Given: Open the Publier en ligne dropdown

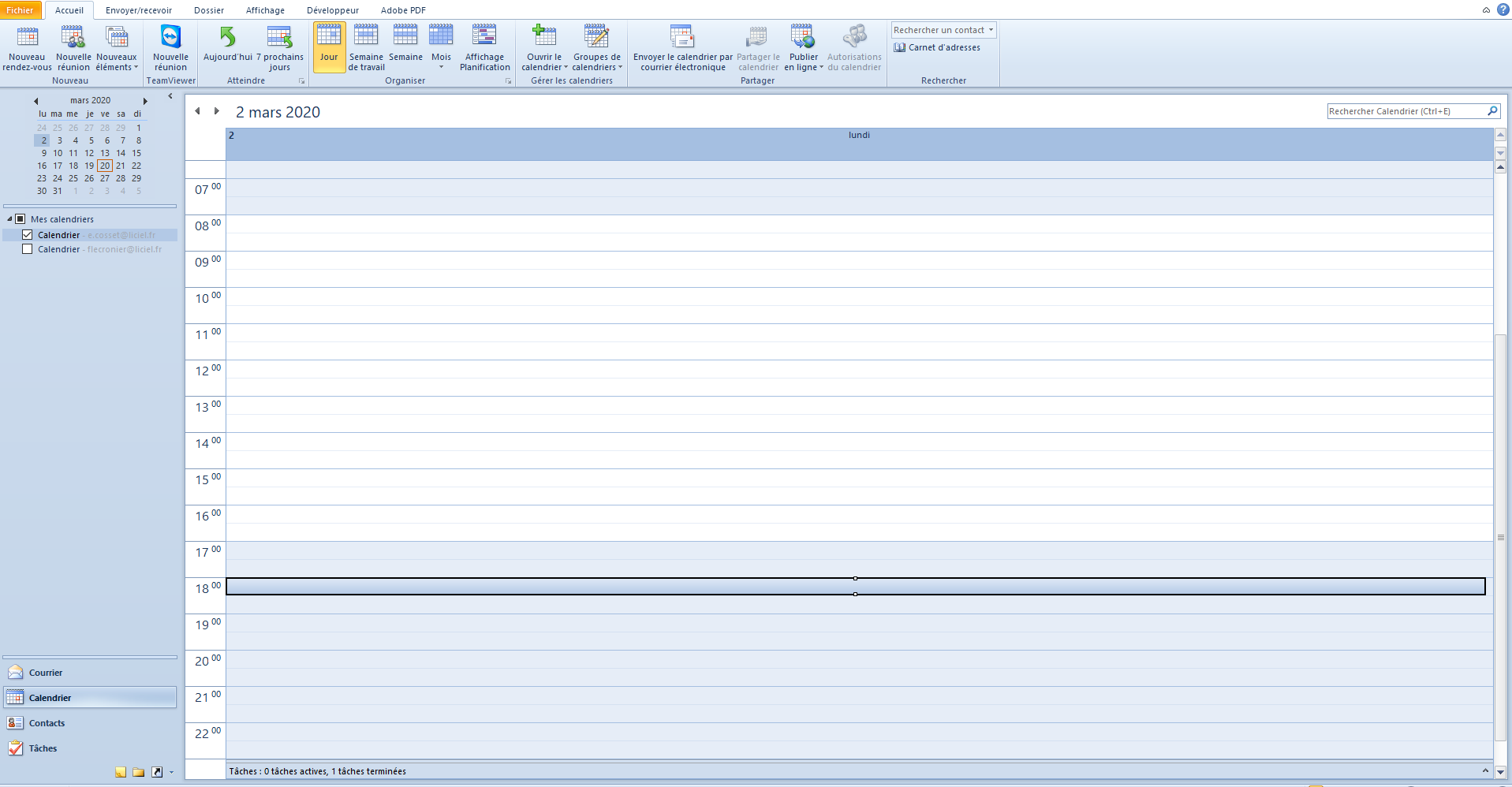Looking at the screenshot, I should pyautogui.click(x=804, y=48).
